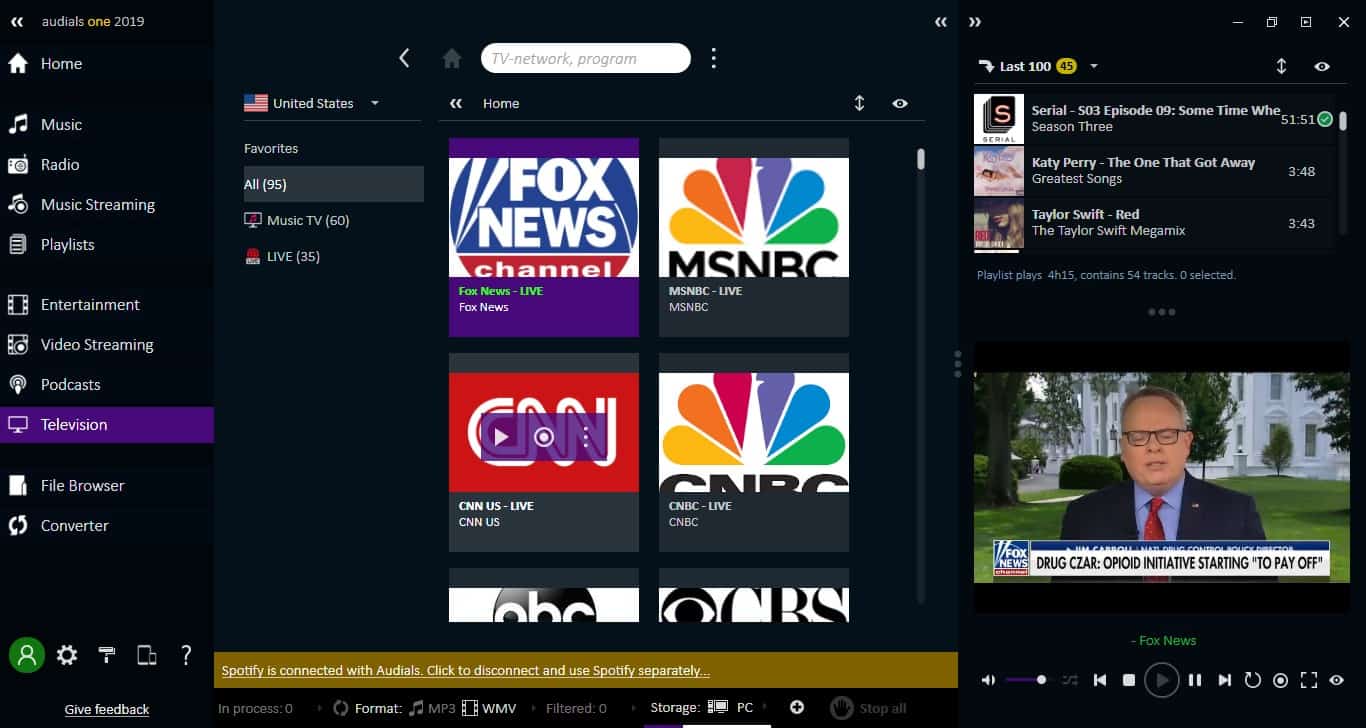Viewport: 1366px width, 728px height.
Task: Click the Video Streaming film icon
Action: 18,345
